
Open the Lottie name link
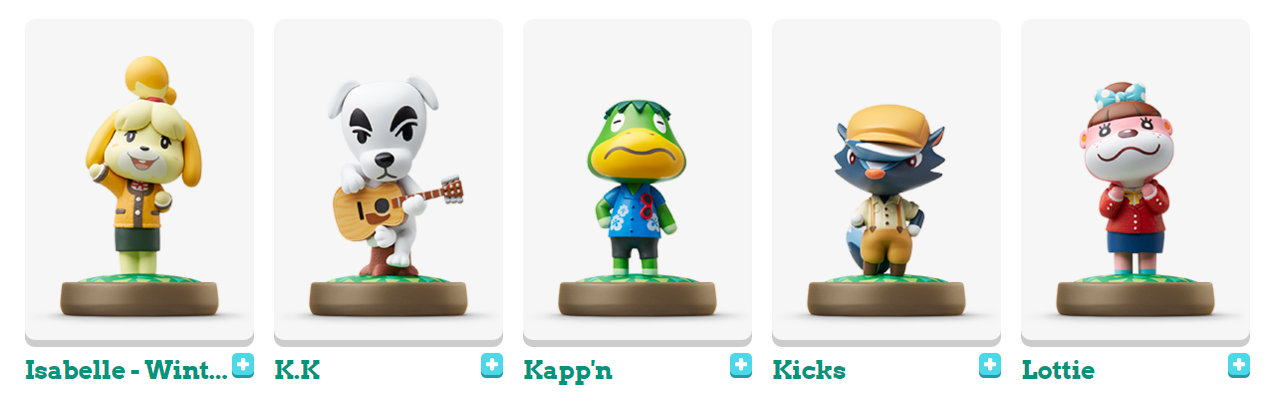[1058, 371]
